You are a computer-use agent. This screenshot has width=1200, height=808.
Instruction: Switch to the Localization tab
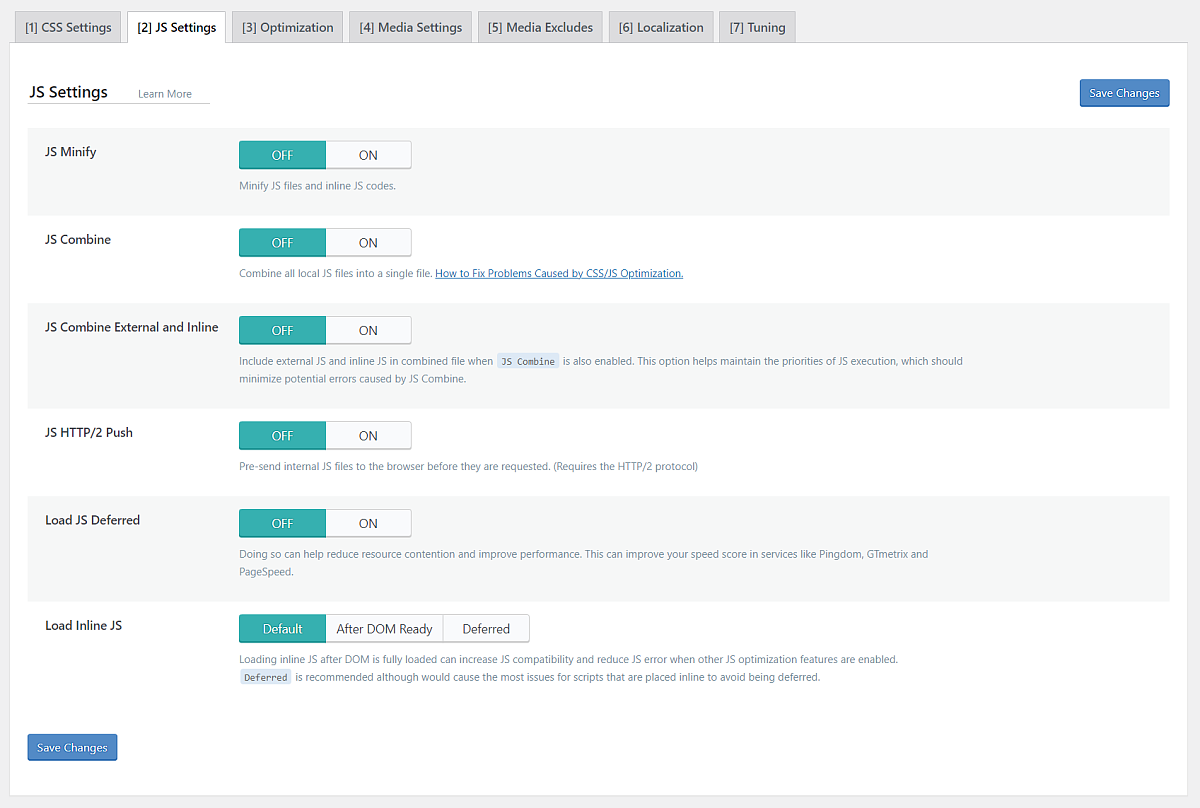[661, 27]
